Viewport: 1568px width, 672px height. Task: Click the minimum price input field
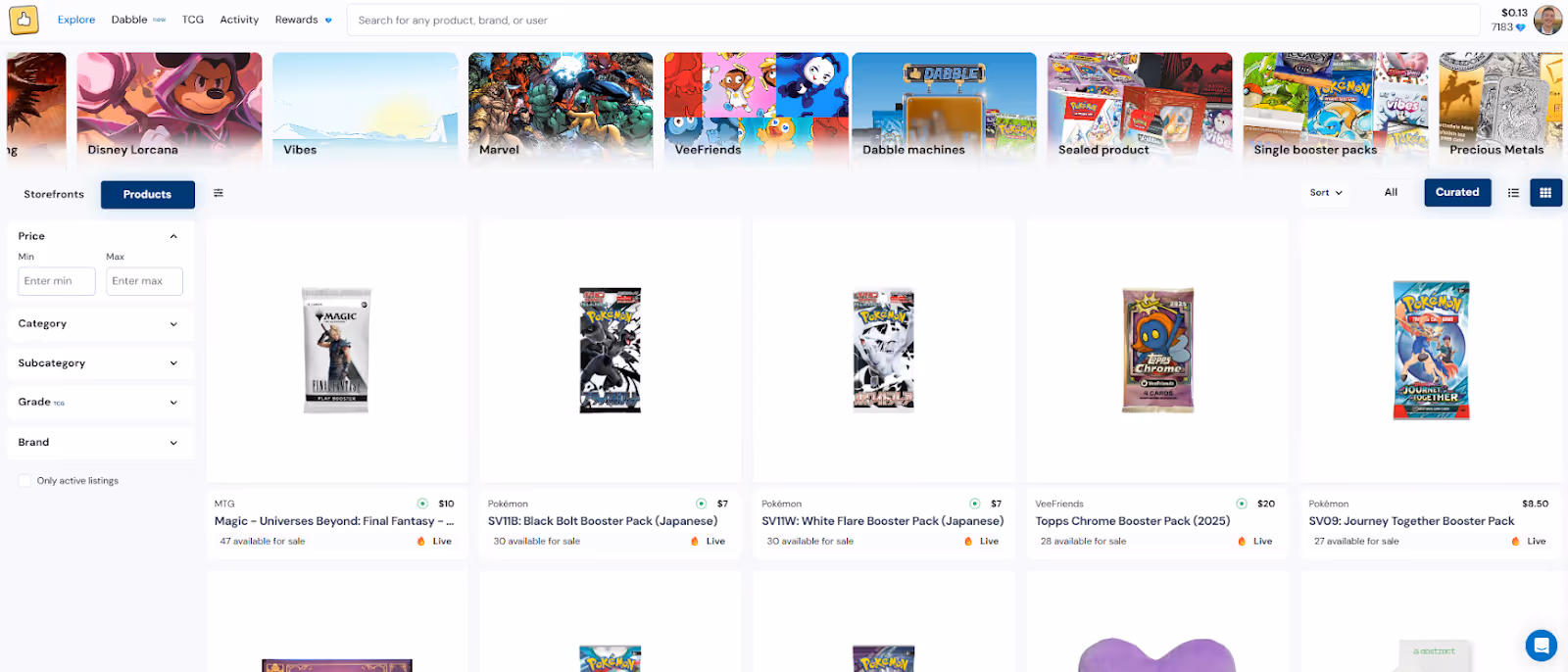pos(57,281)
